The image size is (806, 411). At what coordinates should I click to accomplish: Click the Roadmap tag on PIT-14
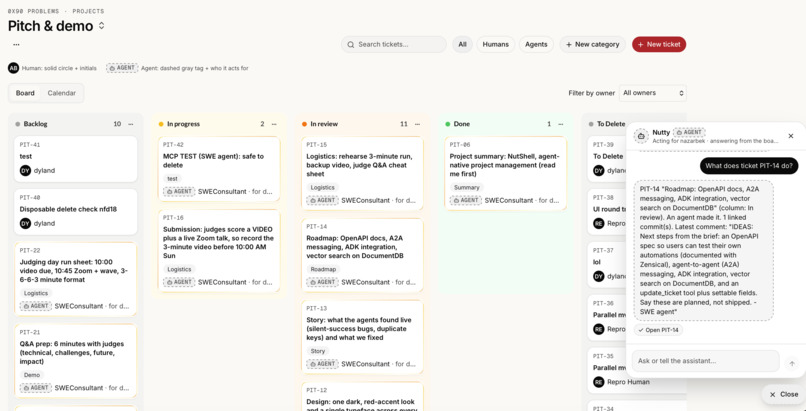(x=323, y=269)
